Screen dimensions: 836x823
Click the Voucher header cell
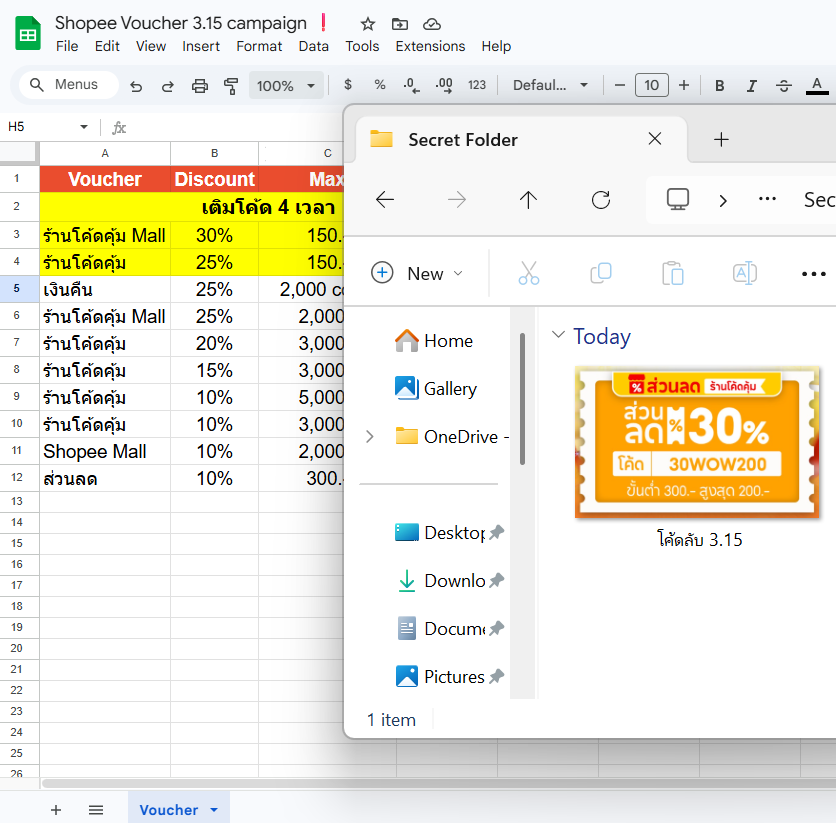click(105, 179)
